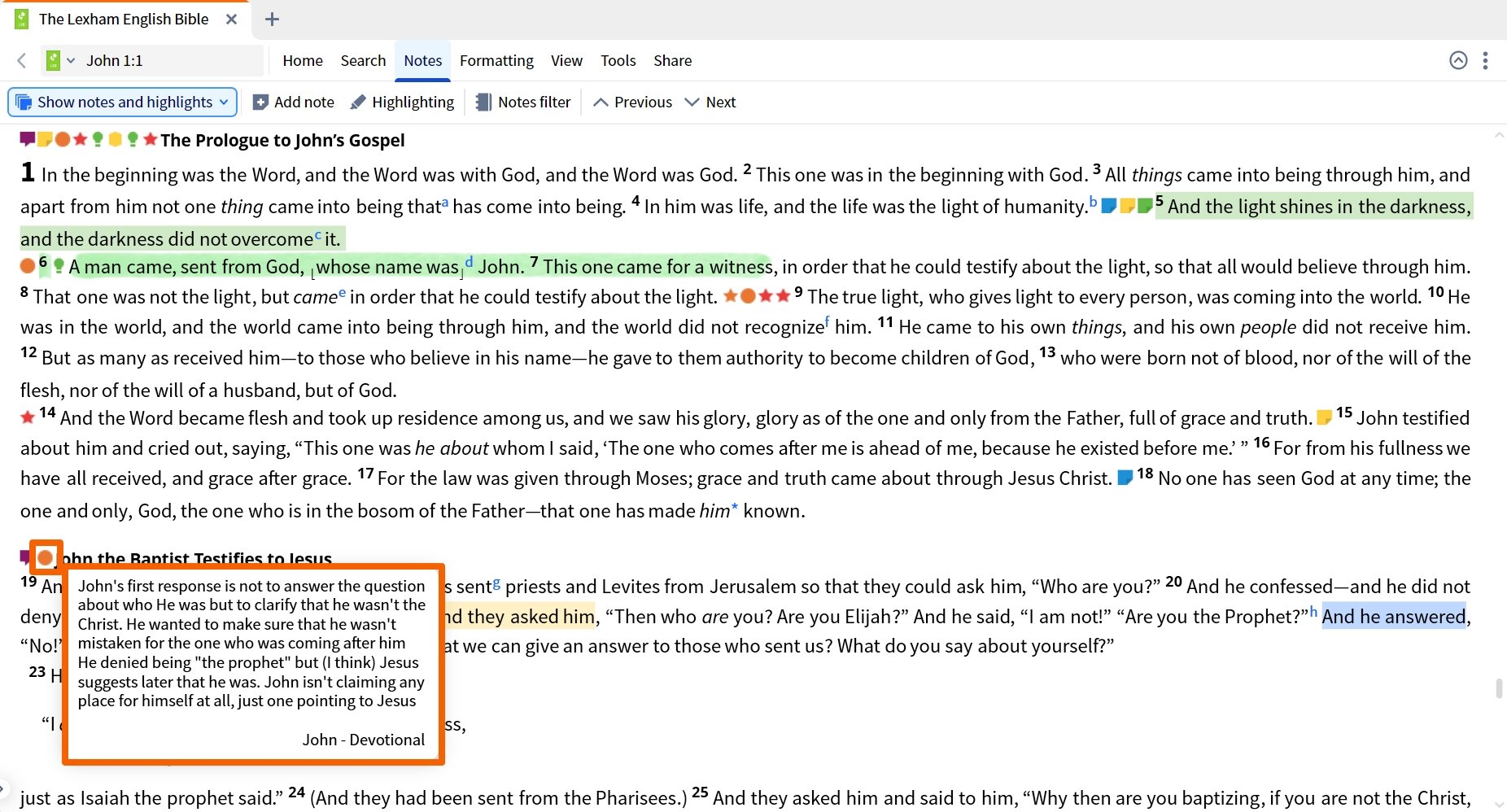Expand the side panel chevron at left edge

pos(3,788)
